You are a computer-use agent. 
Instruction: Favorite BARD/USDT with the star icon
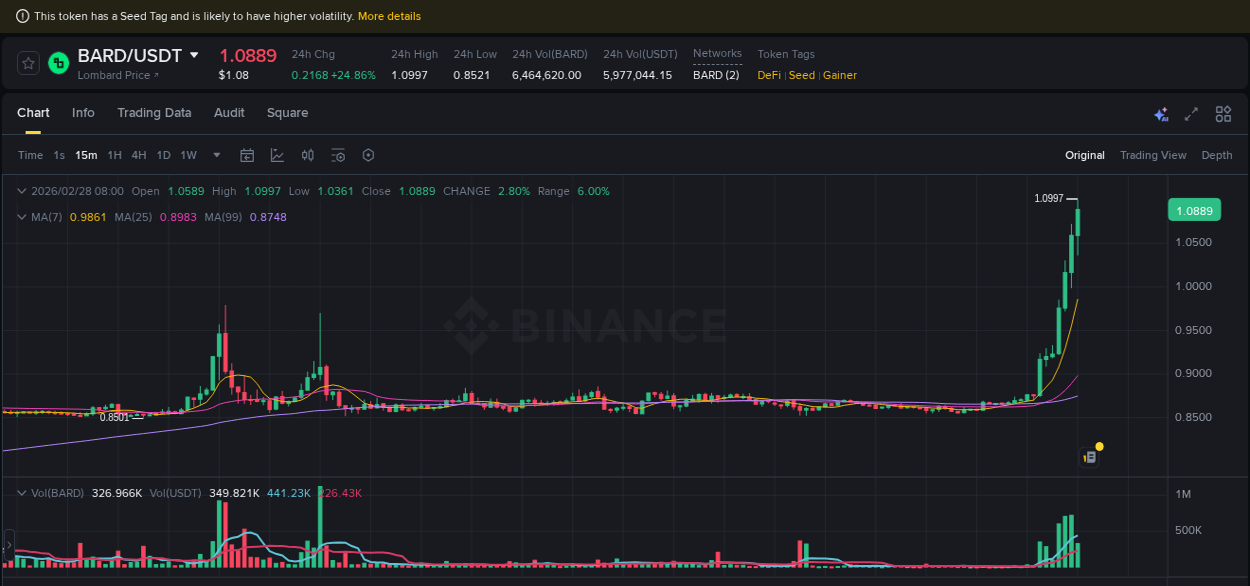tap(27, 62)
